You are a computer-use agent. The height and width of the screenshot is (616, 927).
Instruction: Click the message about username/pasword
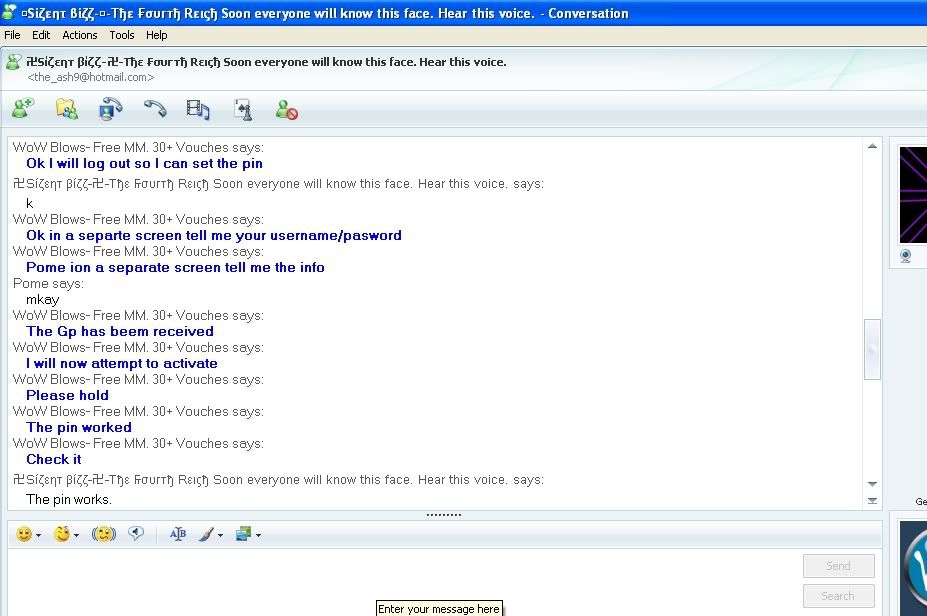(x=214, y=235)
